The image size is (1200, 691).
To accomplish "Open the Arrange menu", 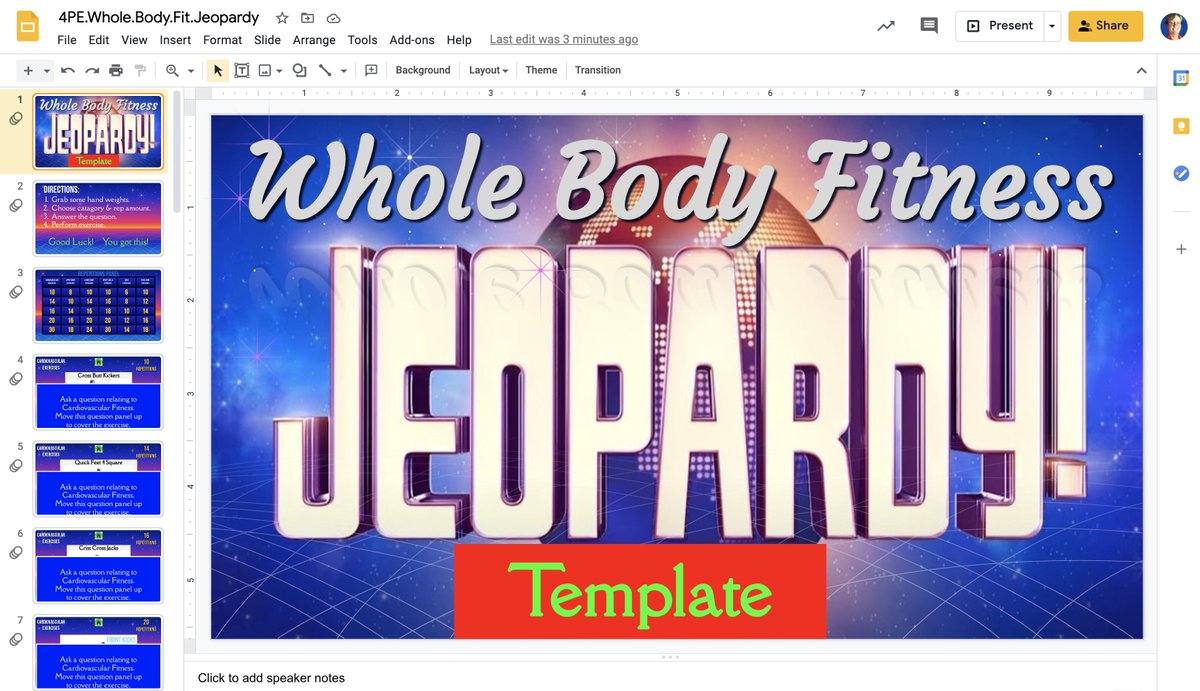I will coord(314,40).
